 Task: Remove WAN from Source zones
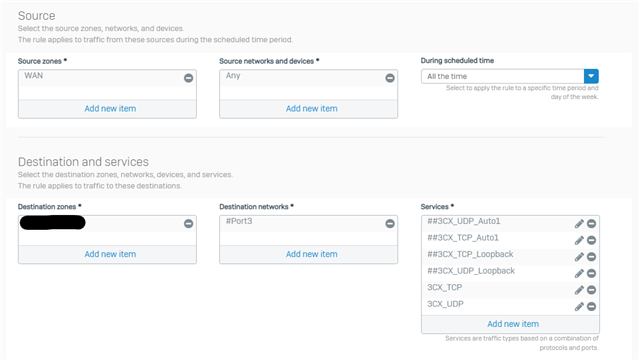[x=188, y=78]
